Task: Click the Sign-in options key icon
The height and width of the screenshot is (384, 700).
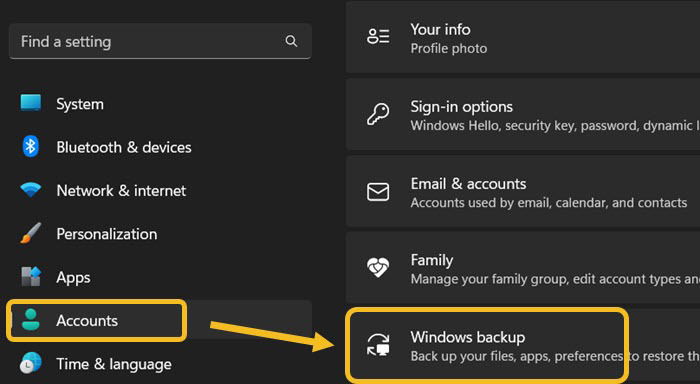Action: click(x=378, y=115)
